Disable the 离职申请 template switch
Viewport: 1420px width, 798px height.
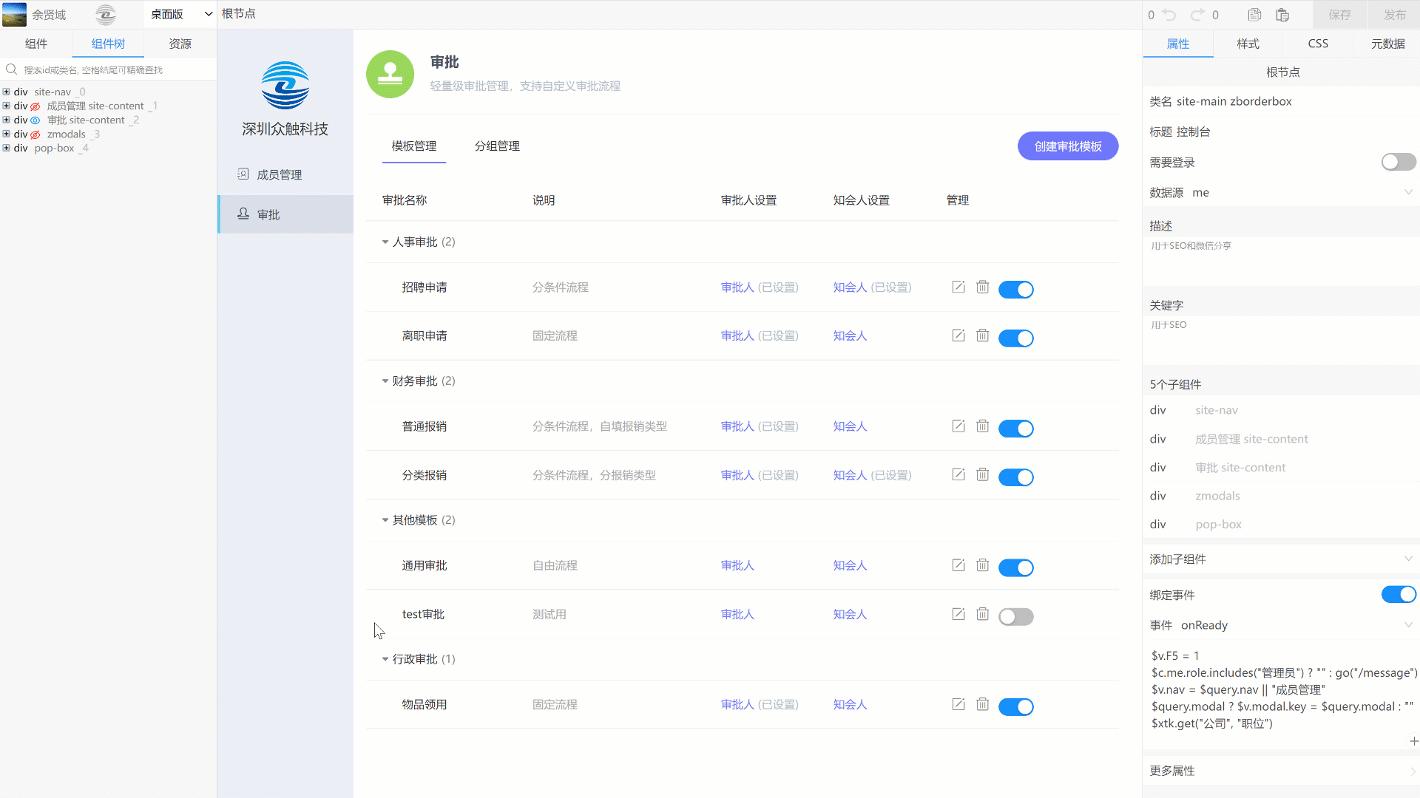(x=1016, y=338)
